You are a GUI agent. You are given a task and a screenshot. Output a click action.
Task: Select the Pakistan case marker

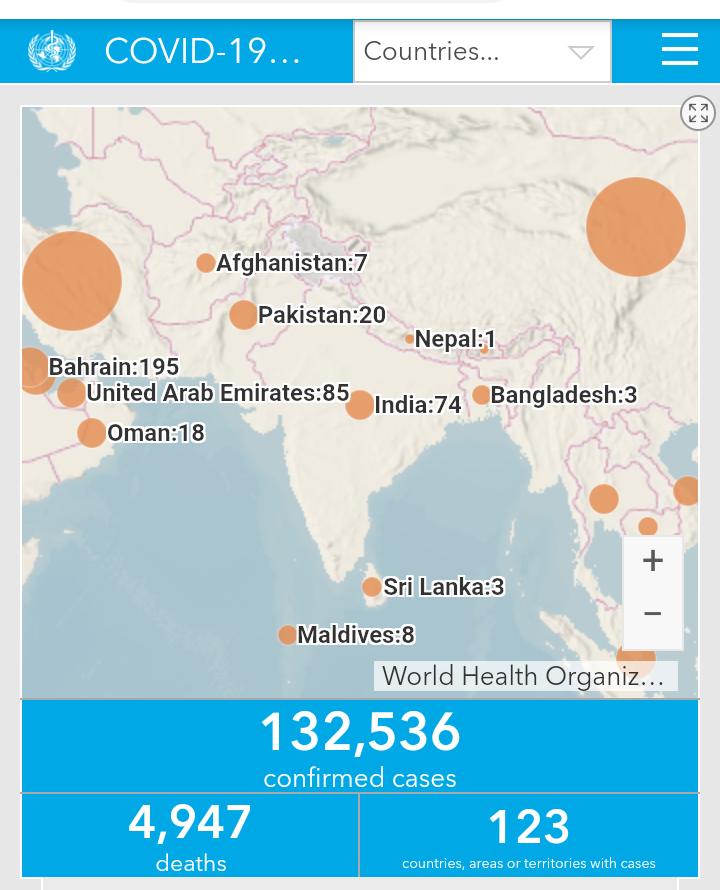(244, 315)
